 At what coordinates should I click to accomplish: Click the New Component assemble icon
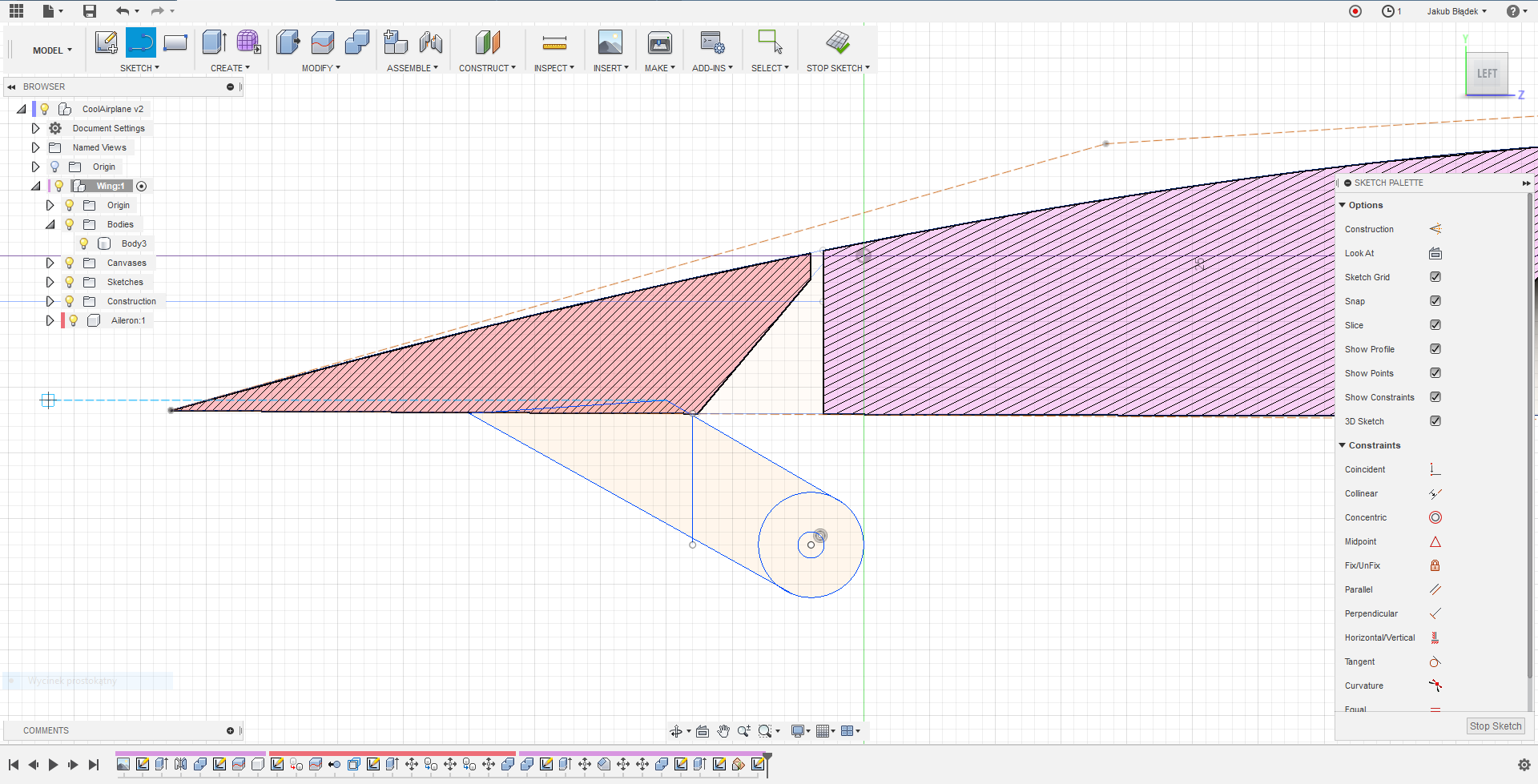coord(396,42)
